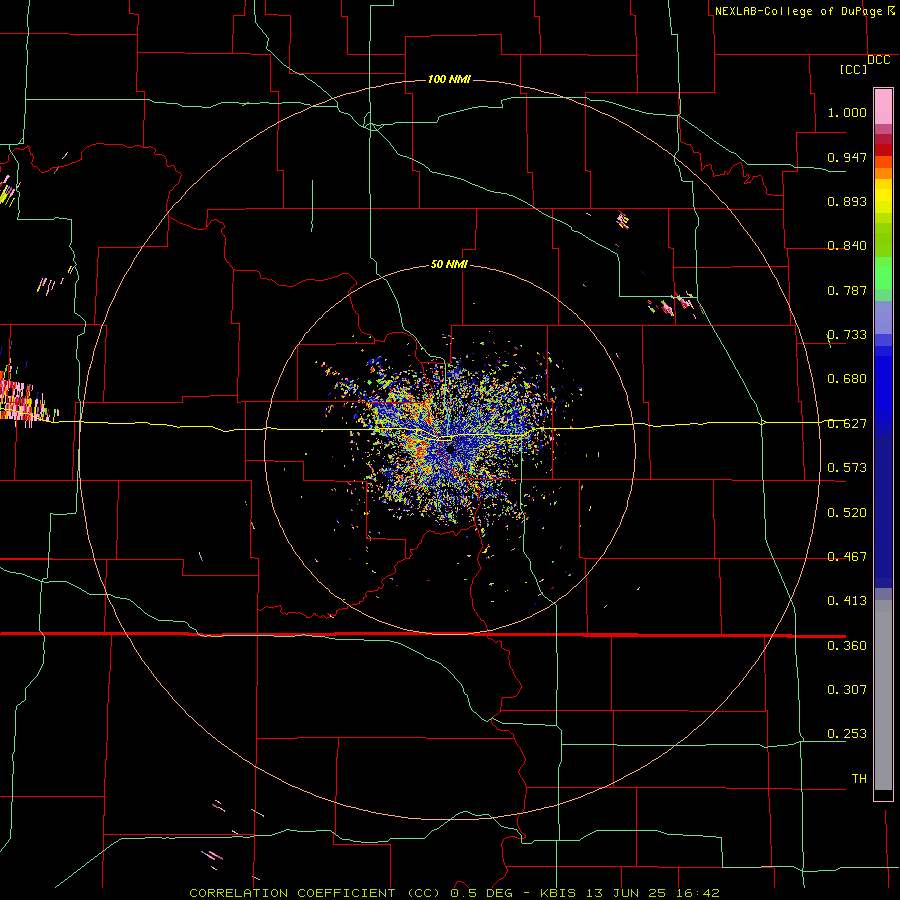Image resolution: width=900 pixels, height=900 pixels.
Task: Click the 0.840 legend value
Action: point(847,246)
